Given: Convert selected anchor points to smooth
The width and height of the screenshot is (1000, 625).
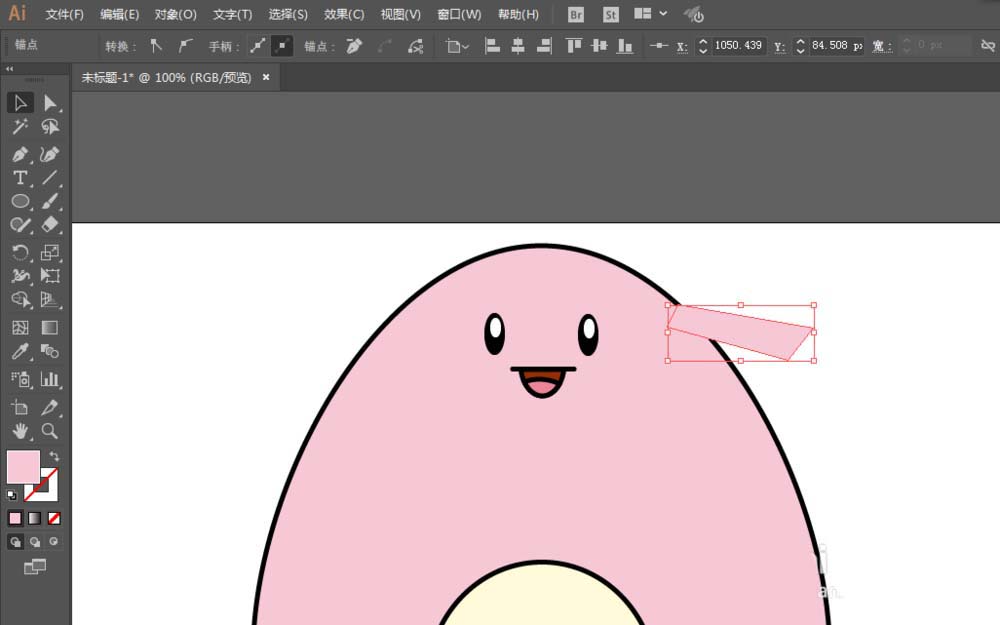Looking at the screenshot, I should (185, 45).
